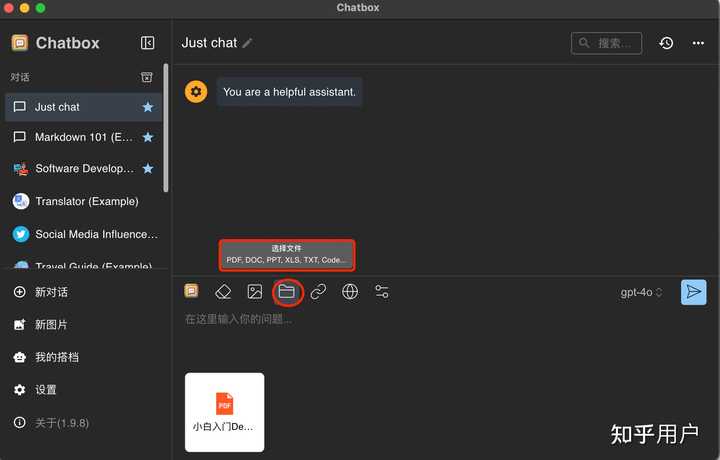Open the Just chat conversation
720x460 pixels.
click(83, 107)
